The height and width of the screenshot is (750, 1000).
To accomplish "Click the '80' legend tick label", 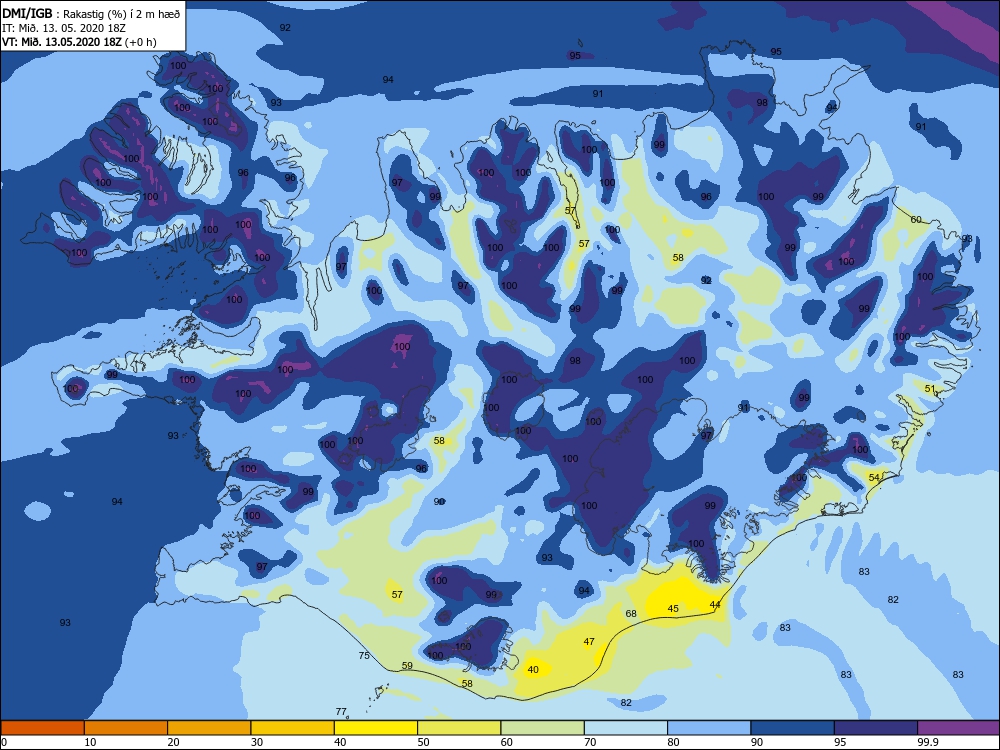I will click(x=673, y=742).
